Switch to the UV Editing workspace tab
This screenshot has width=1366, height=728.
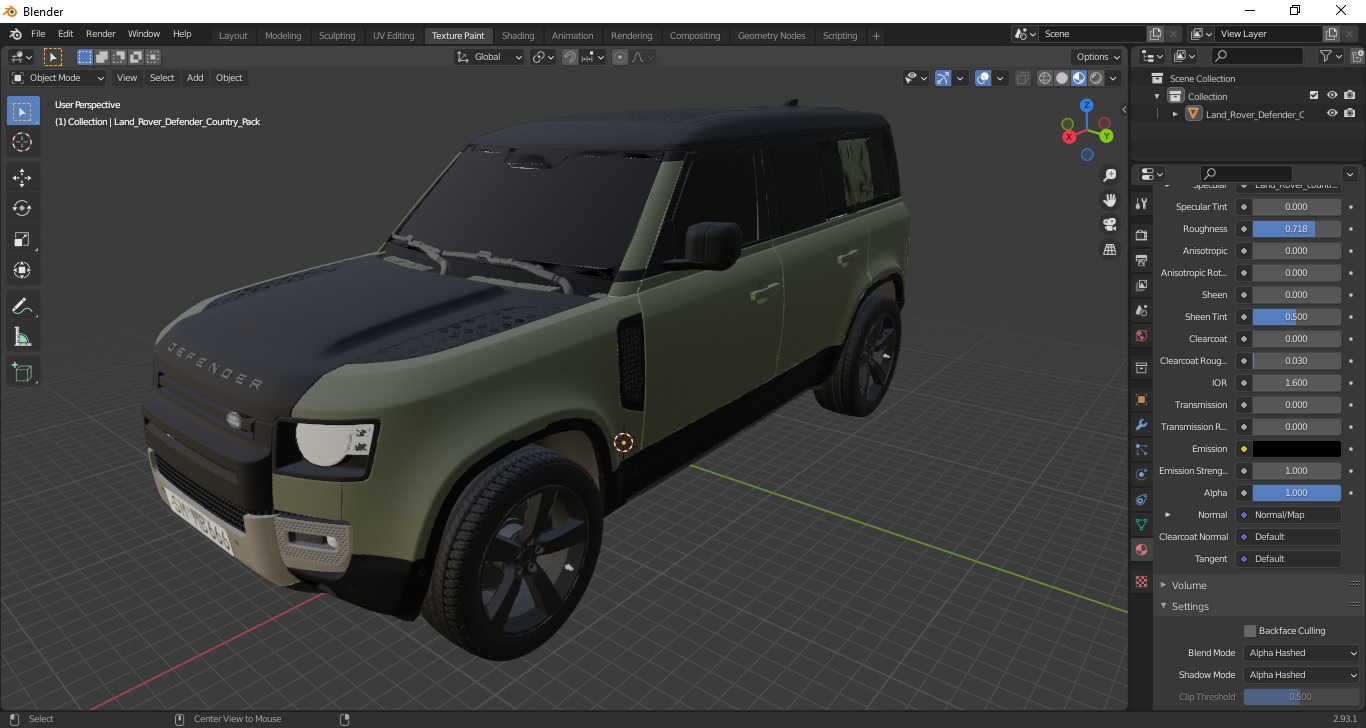tap(393, 36)
